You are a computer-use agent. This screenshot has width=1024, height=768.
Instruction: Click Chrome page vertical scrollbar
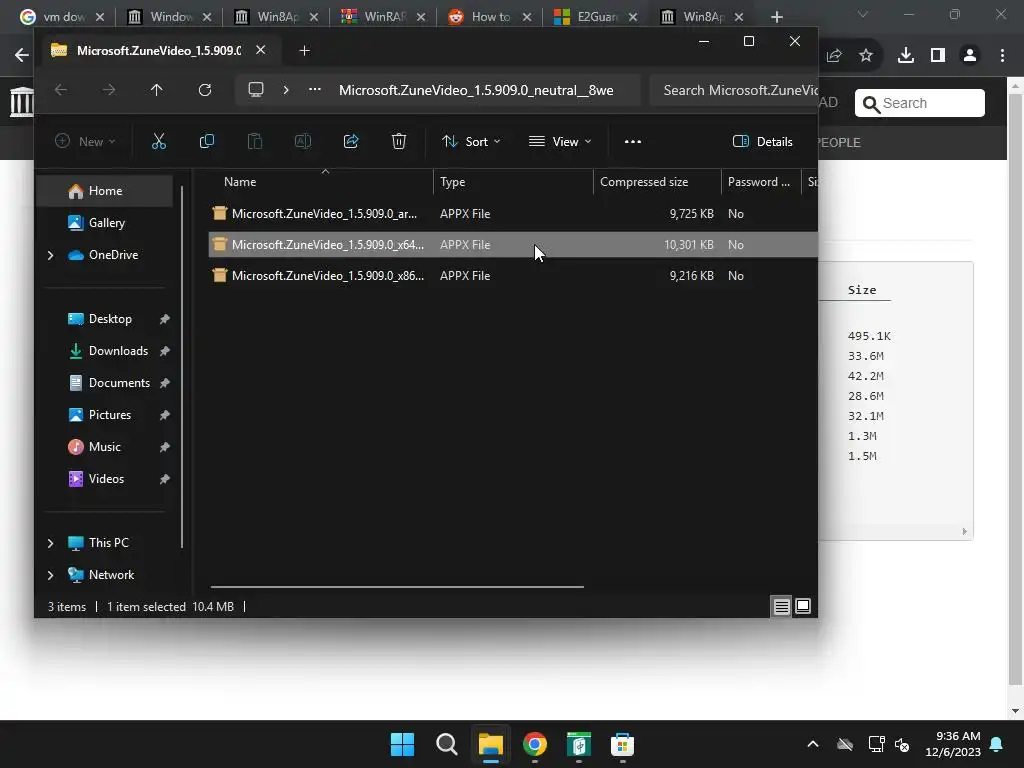tap(1015, 389)
